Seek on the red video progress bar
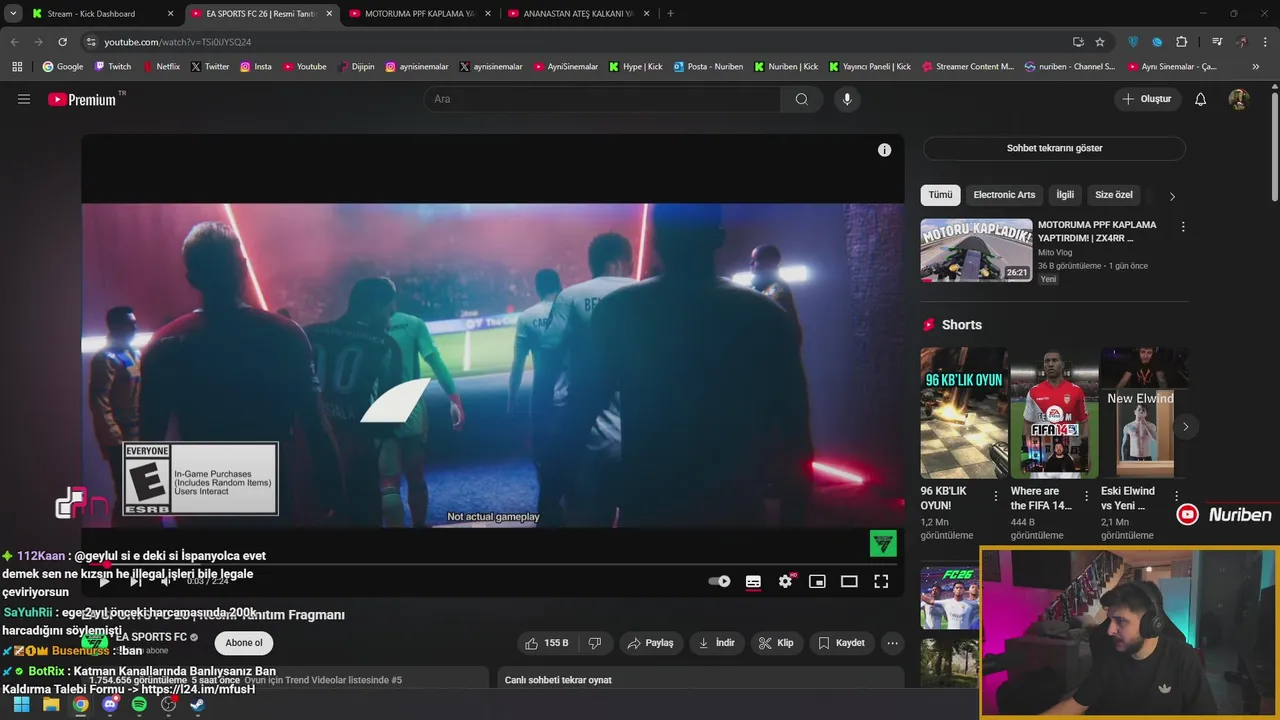The image size is (1280, 720). (x=492, y=564)
